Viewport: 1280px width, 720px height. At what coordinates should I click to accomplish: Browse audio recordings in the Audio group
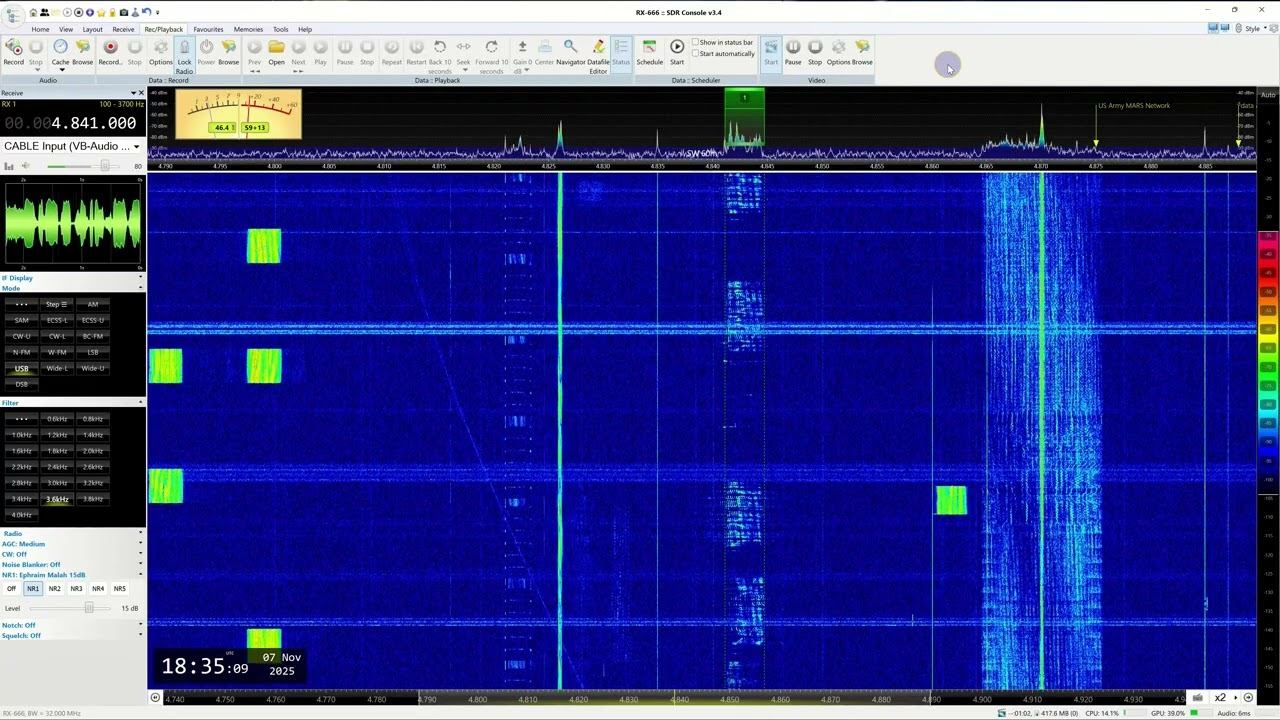[x=83, y=52]
